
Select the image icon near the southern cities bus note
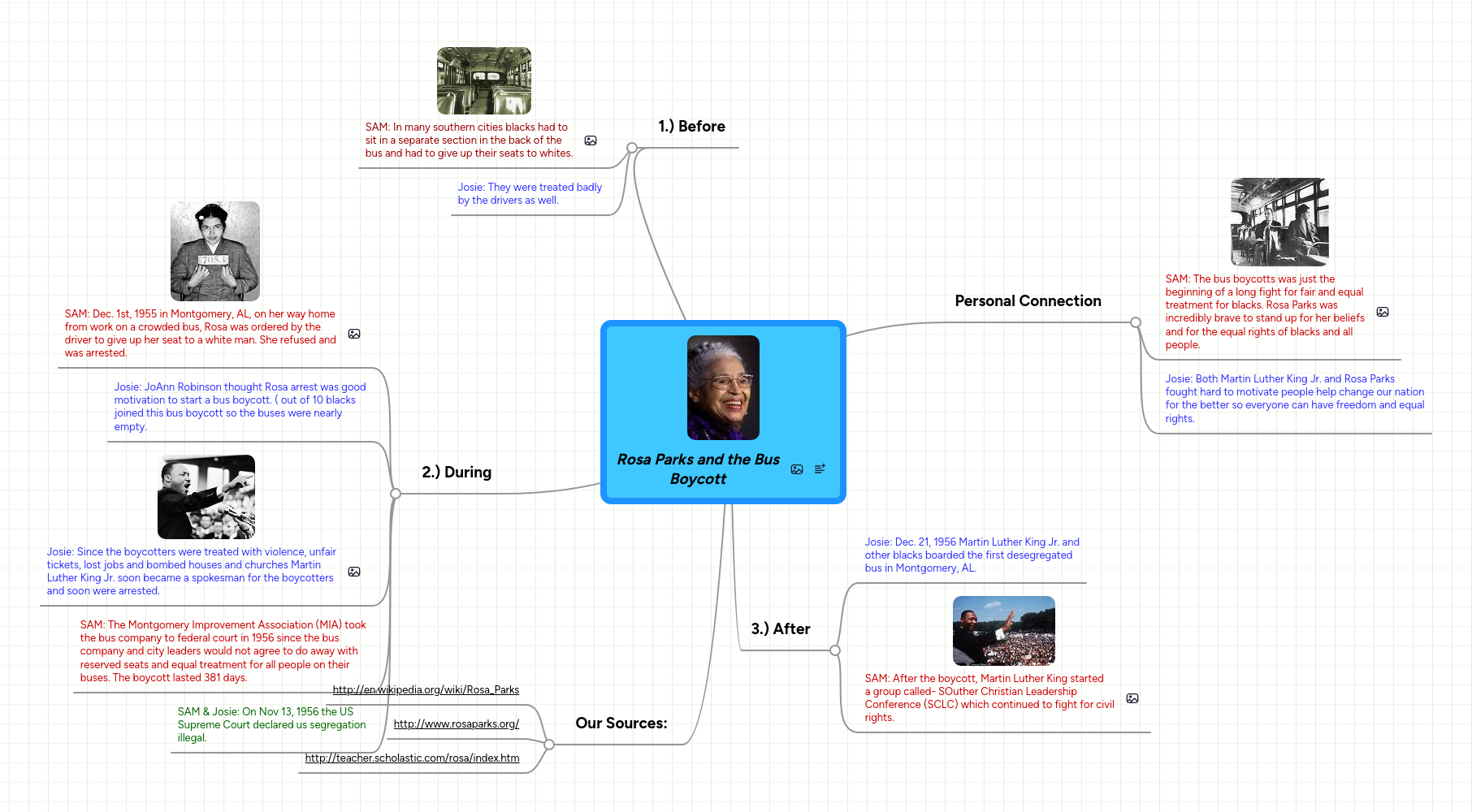(x=591, y=140)
